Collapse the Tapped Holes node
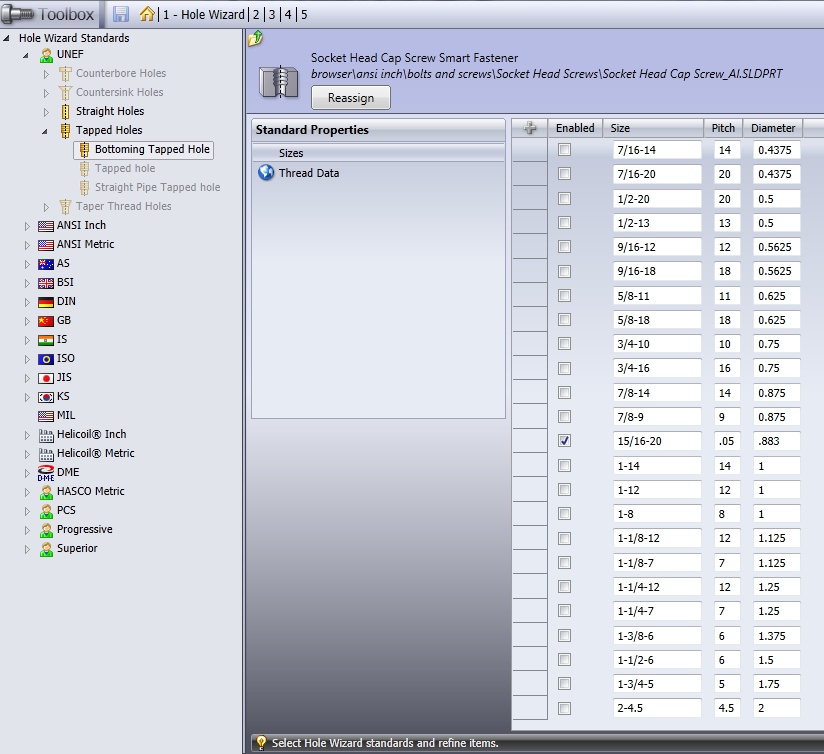 coord(45,131)
